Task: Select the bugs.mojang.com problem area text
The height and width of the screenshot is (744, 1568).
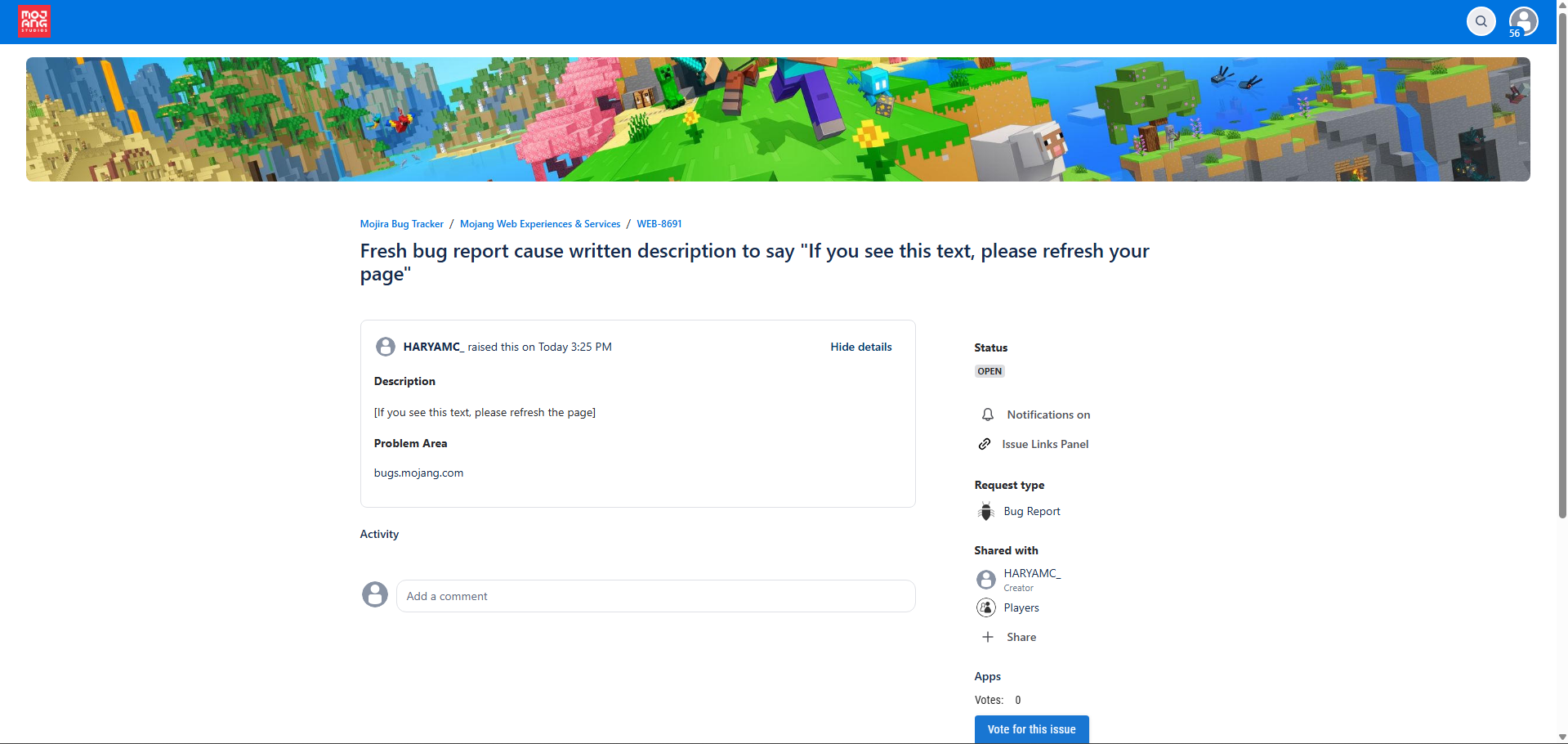Action: point(418,473)
